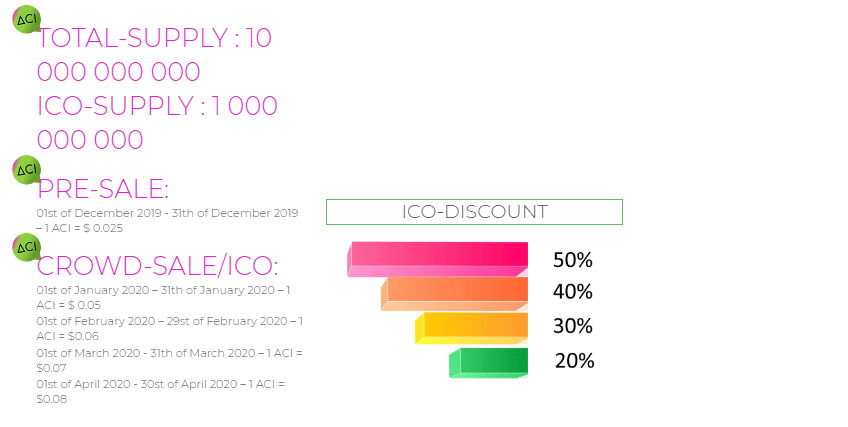Click the ACI logo beside TOTAL-SUPPLY
The image size is (848, 427).
26,19
